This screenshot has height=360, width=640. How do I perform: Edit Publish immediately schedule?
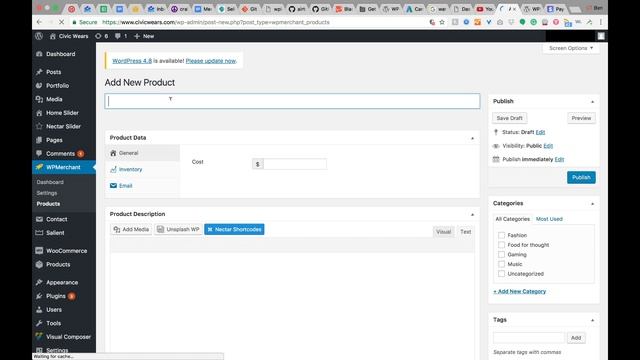pos(559,159)
